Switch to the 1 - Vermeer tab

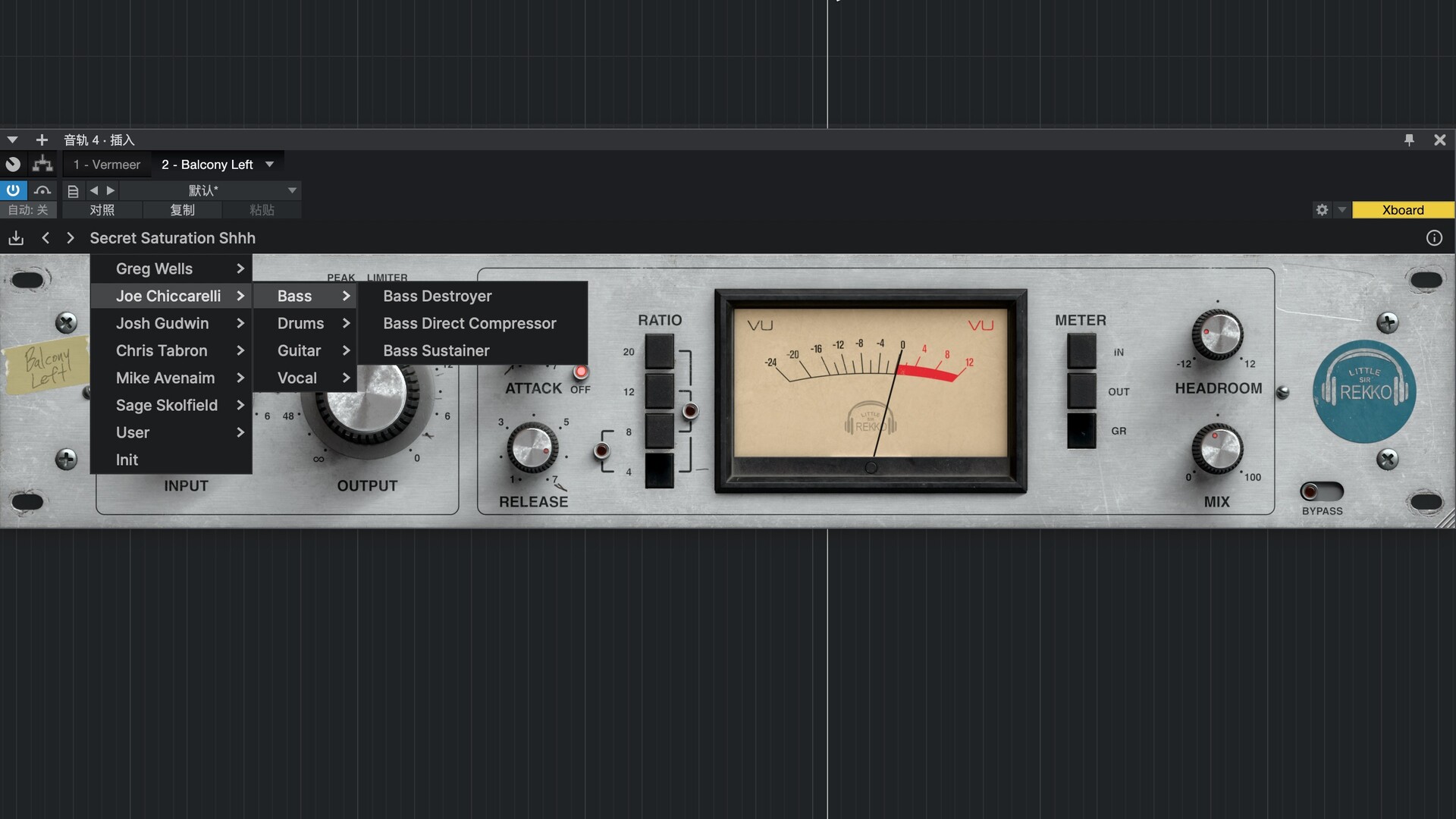click(107, 165)
